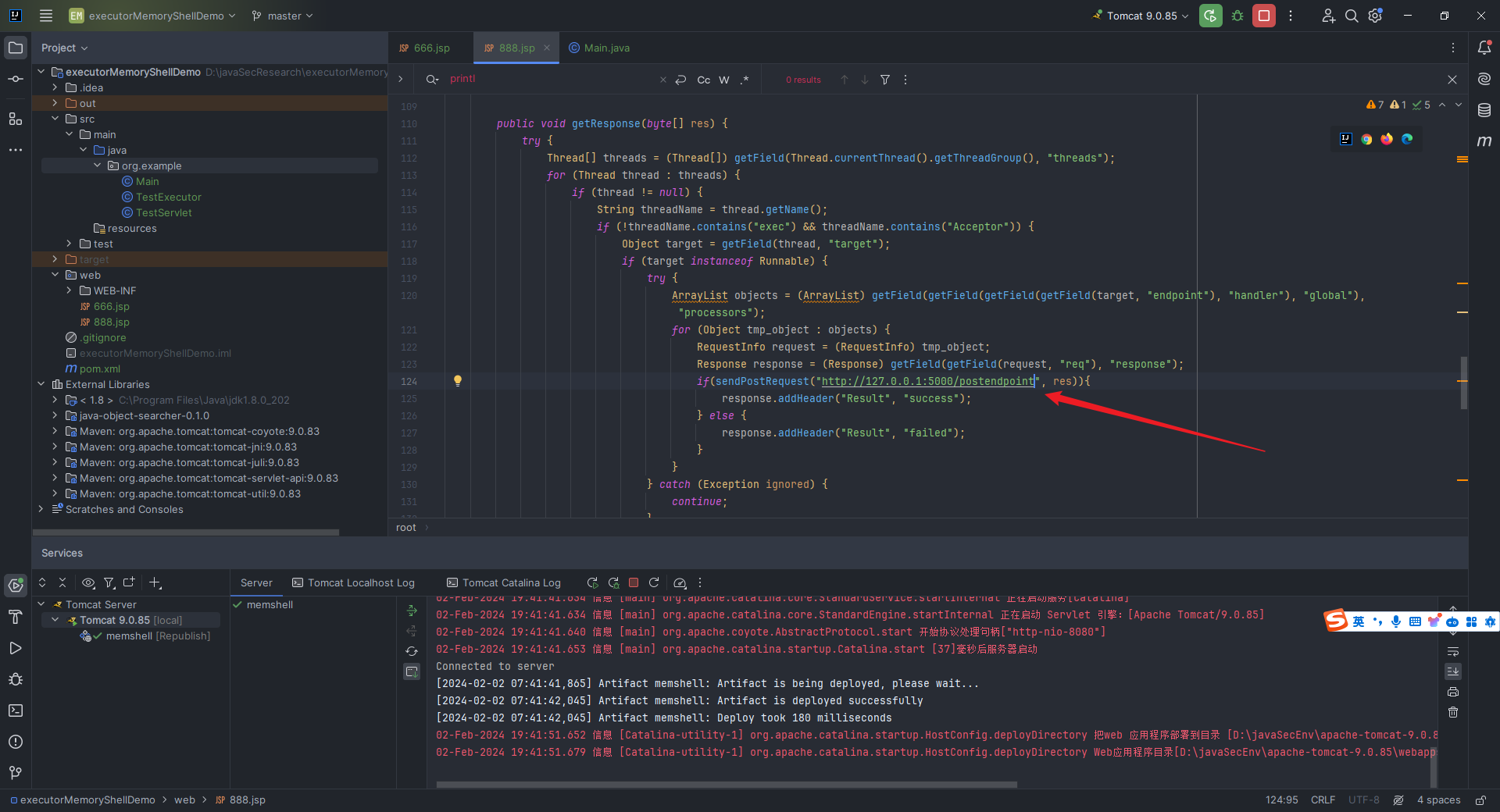Open the Tomcat Catalina Log tab
This screenshot has width=1500, height=812.
(x=504, y=582)
